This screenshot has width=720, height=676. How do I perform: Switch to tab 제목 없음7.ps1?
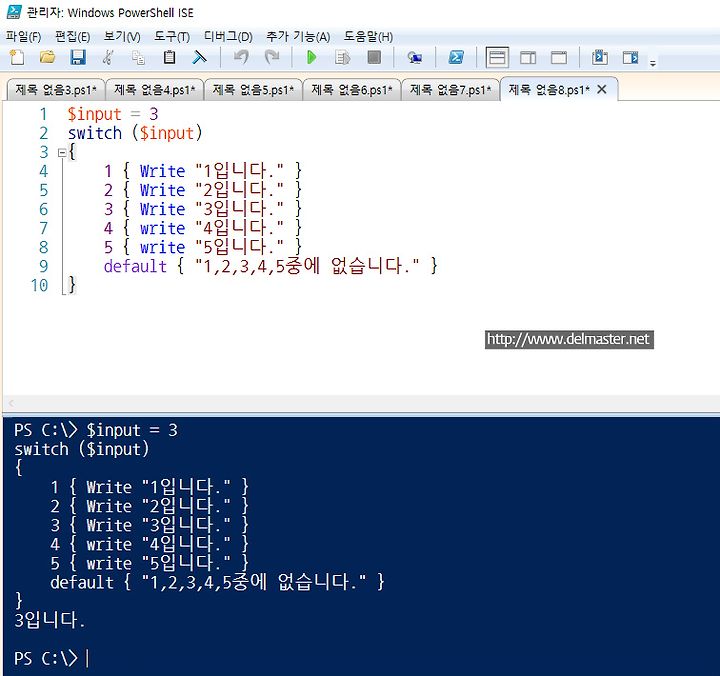(x=450, y=90)
